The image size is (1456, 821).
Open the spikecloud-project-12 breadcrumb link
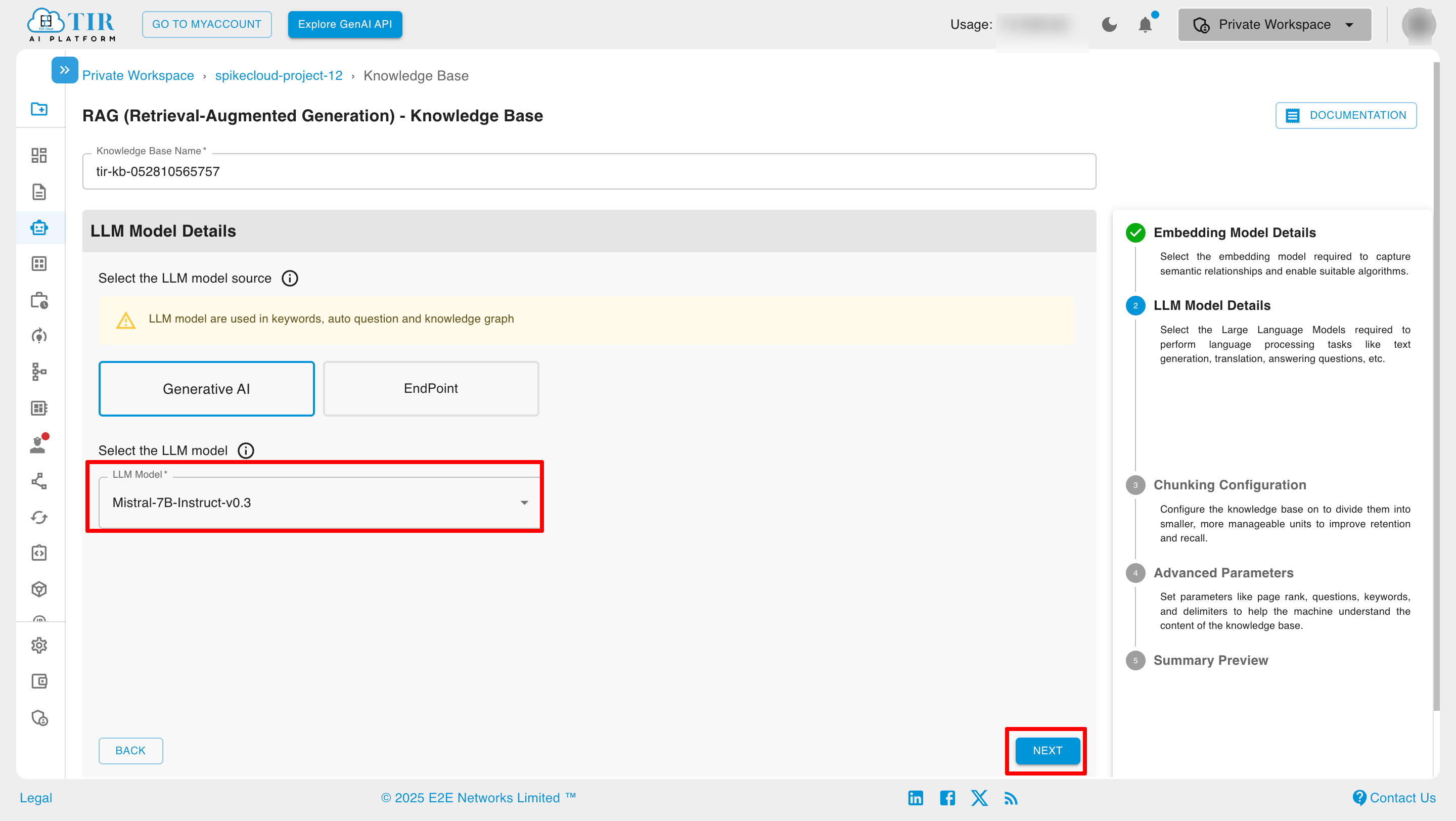click(279, 75)
